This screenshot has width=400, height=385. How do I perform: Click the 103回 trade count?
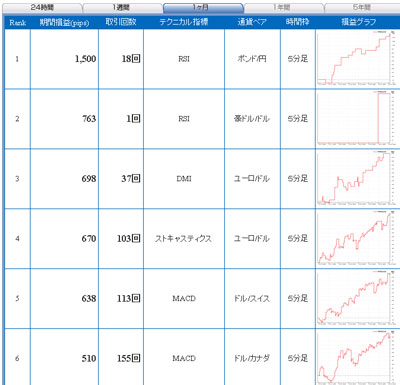point(128,239)
